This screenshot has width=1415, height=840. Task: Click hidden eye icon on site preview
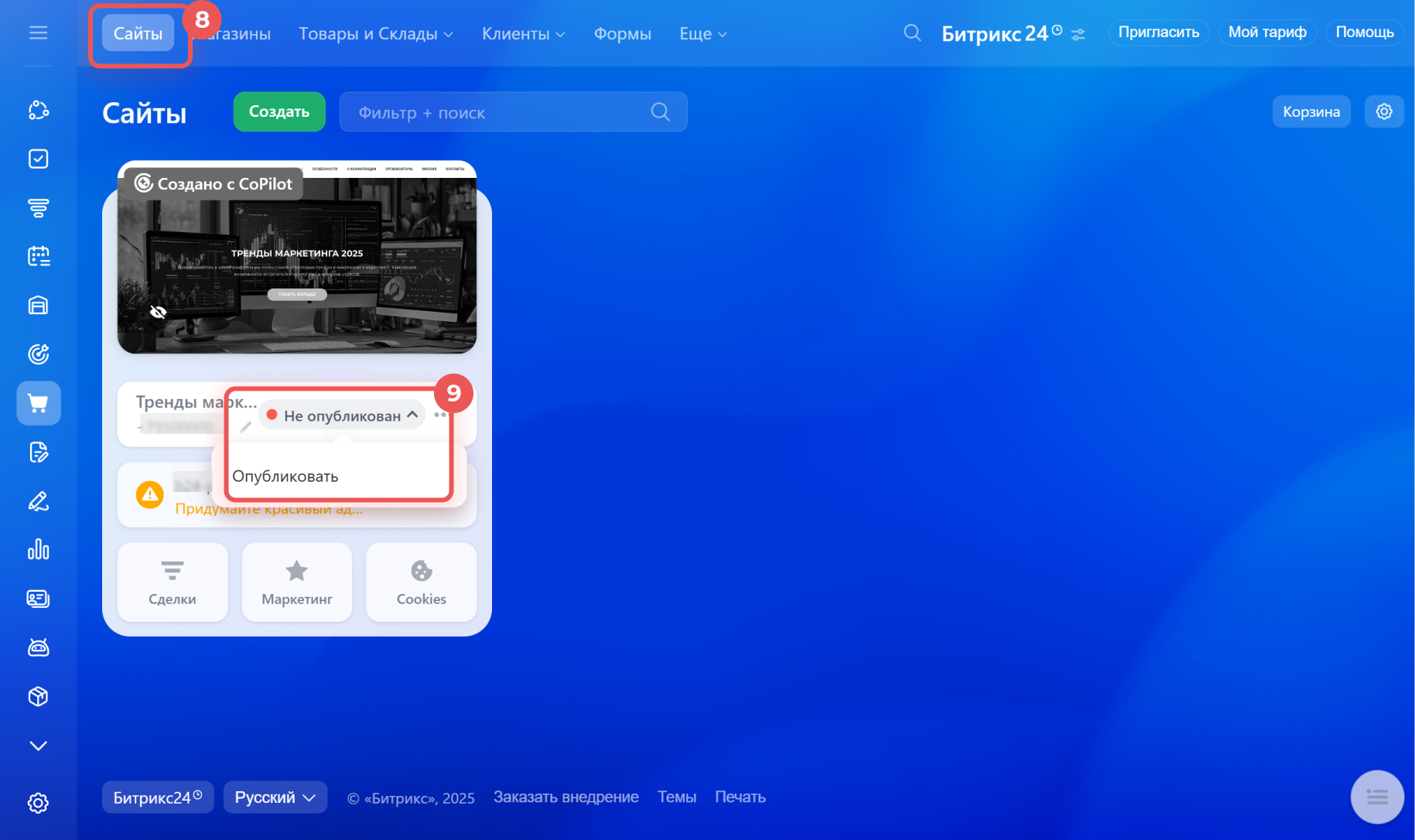158,312
